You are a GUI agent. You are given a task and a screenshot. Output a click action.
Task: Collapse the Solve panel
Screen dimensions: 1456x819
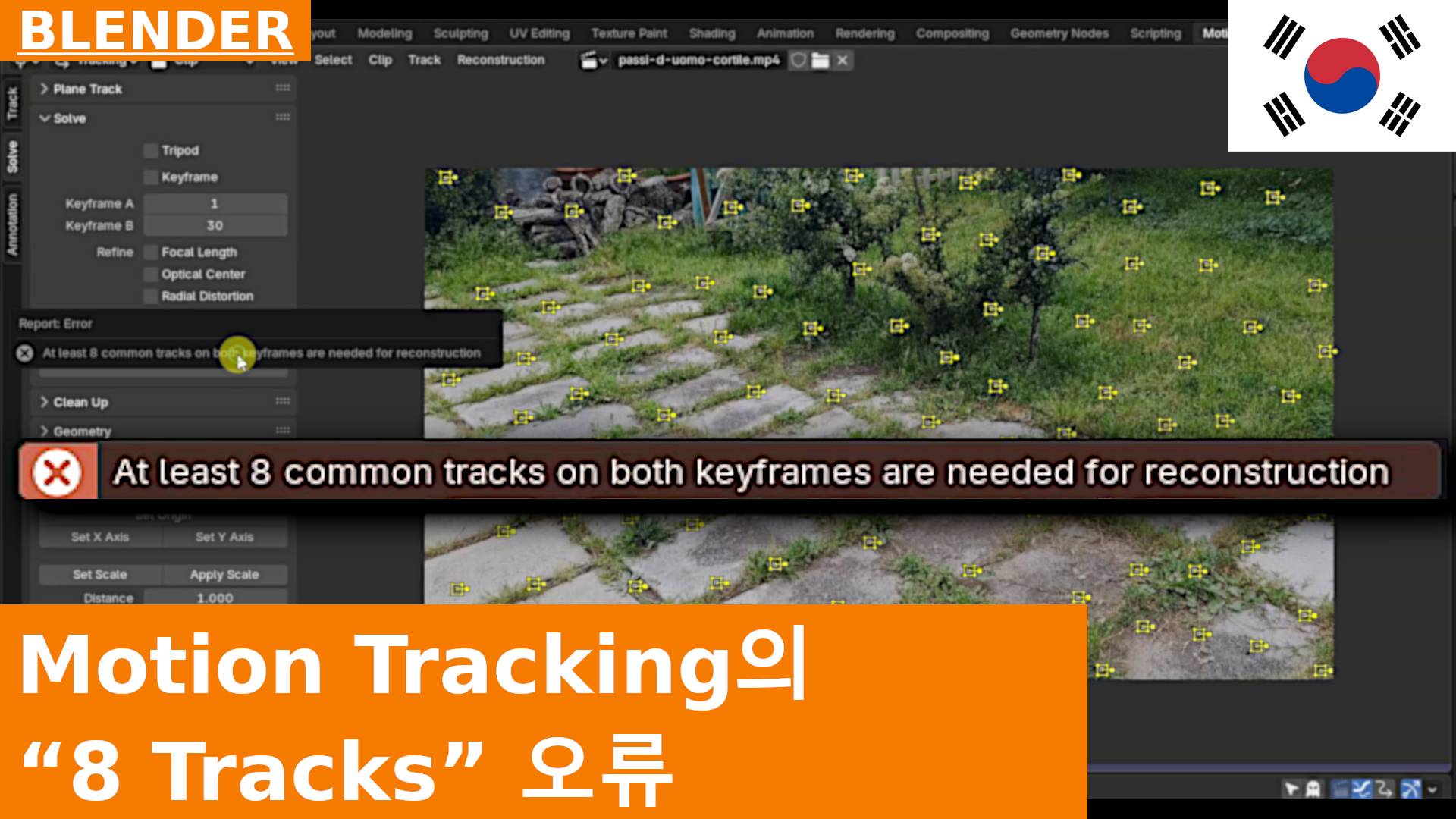click(44, 118)
